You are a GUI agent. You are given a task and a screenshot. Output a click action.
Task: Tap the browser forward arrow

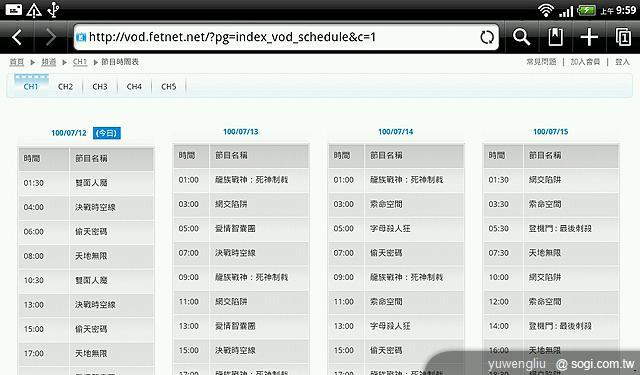point(51,38)
